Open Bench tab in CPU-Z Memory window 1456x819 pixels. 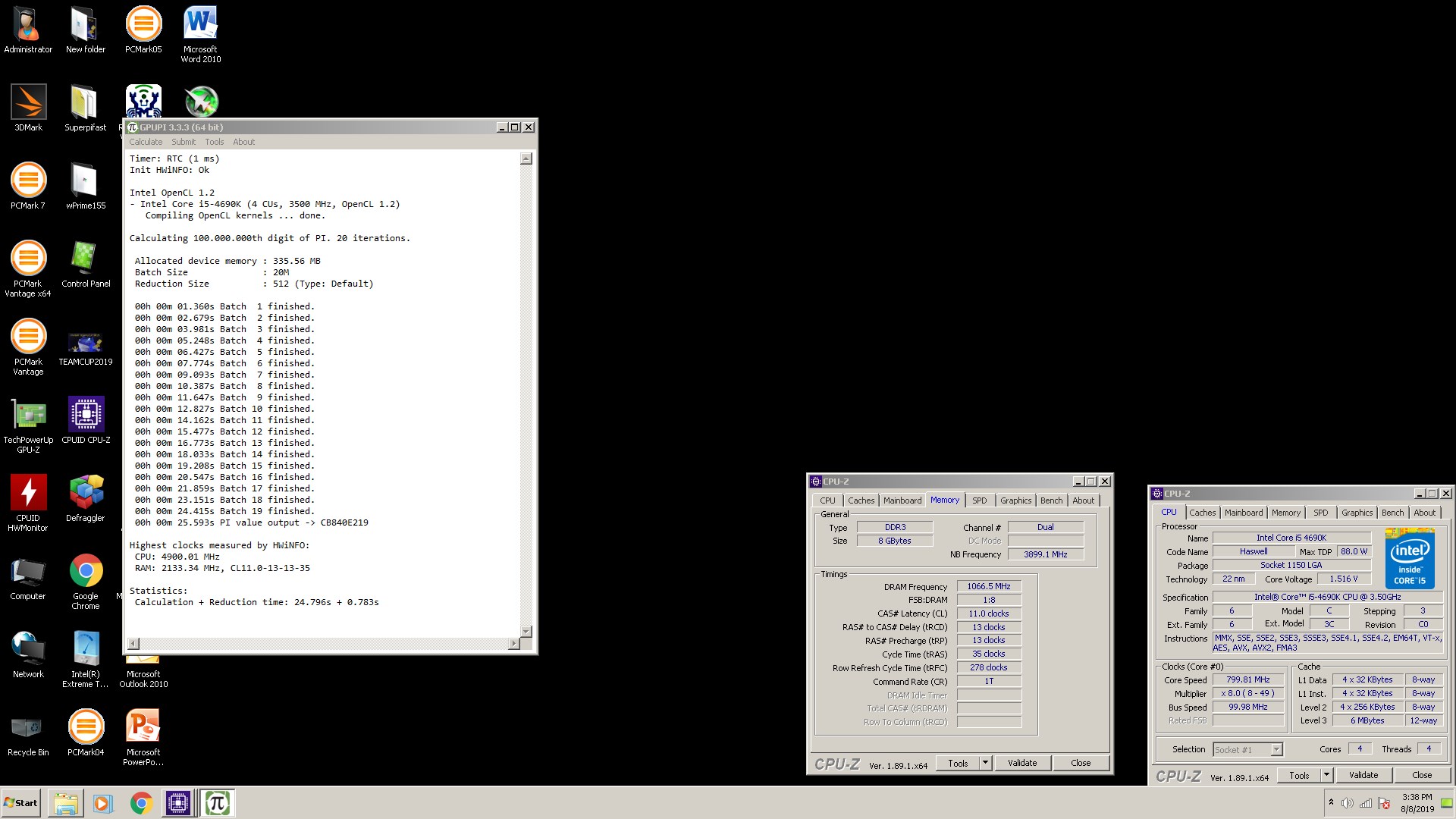pyautogui.click(x=1051, y=500)
